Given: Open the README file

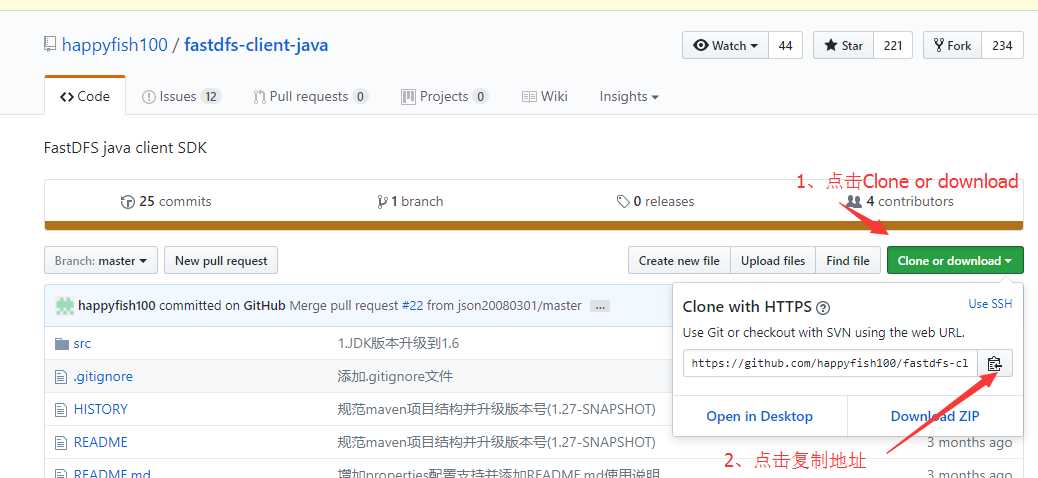Looking at the screenshot, I should click(x=101, y=442).
